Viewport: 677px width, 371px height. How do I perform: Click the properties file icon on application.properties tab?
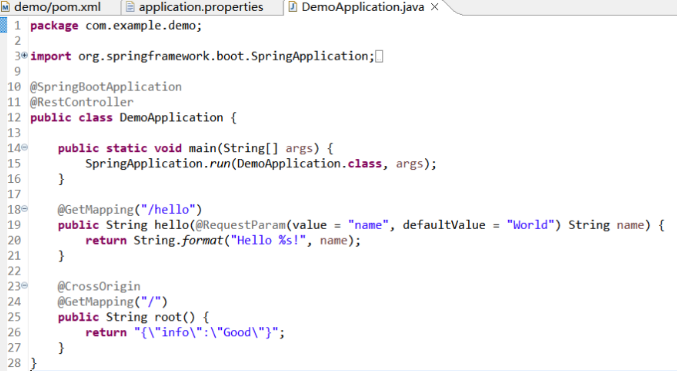130,7
